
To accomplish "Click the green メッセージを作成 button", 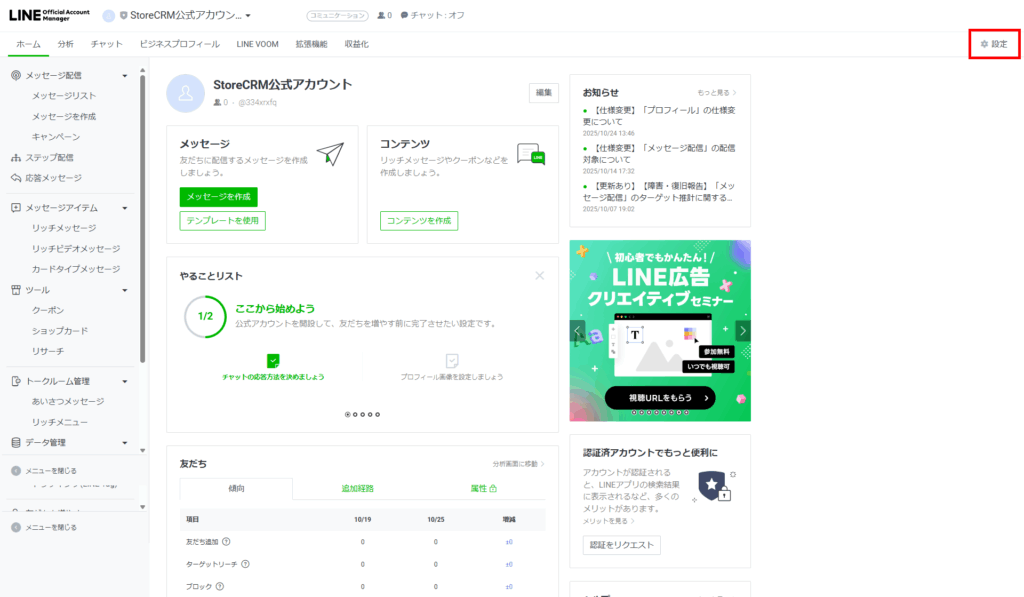I will tap(218, 197).
